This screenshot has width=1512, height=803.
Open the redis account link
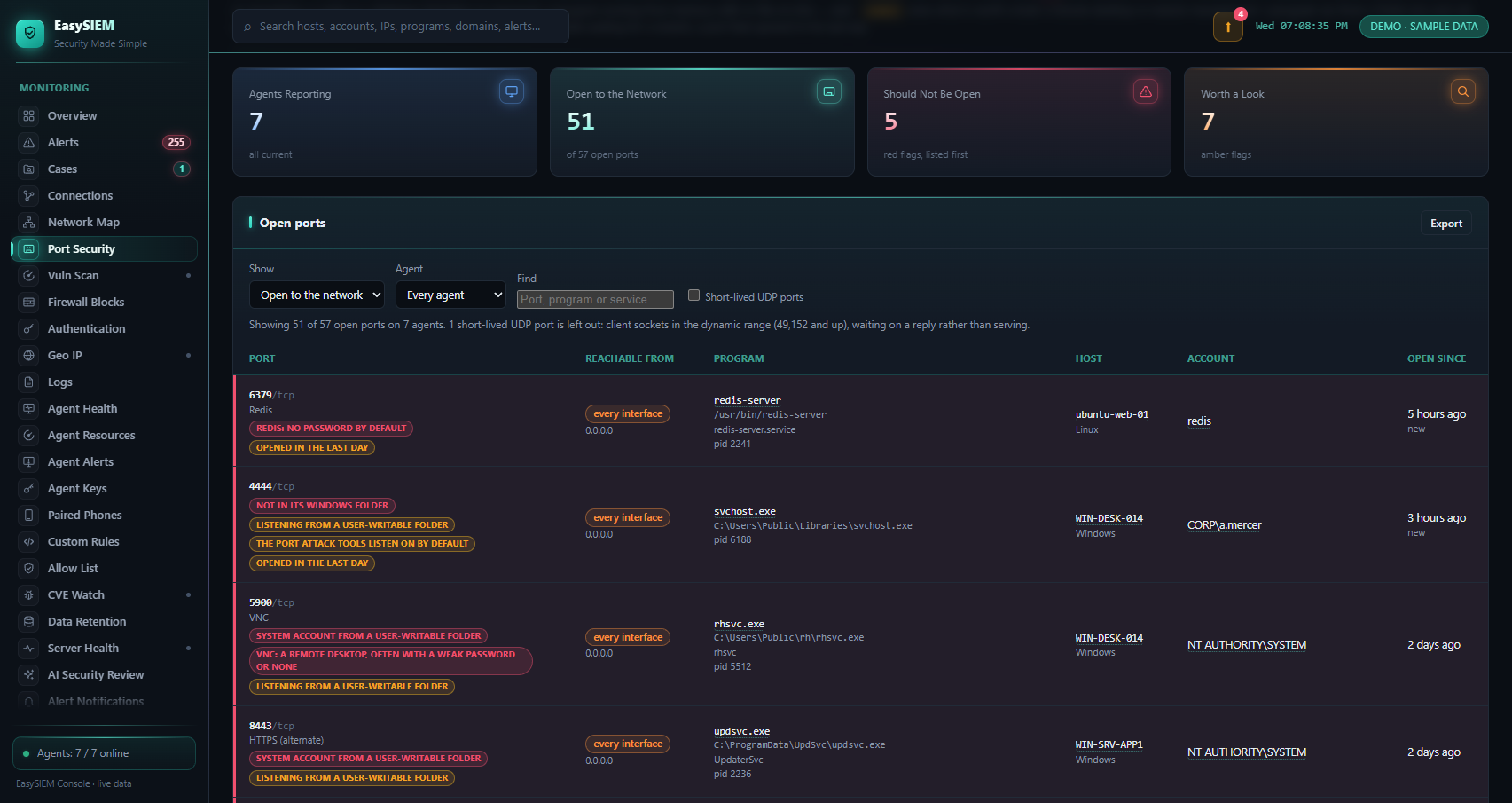[1199, 421]
